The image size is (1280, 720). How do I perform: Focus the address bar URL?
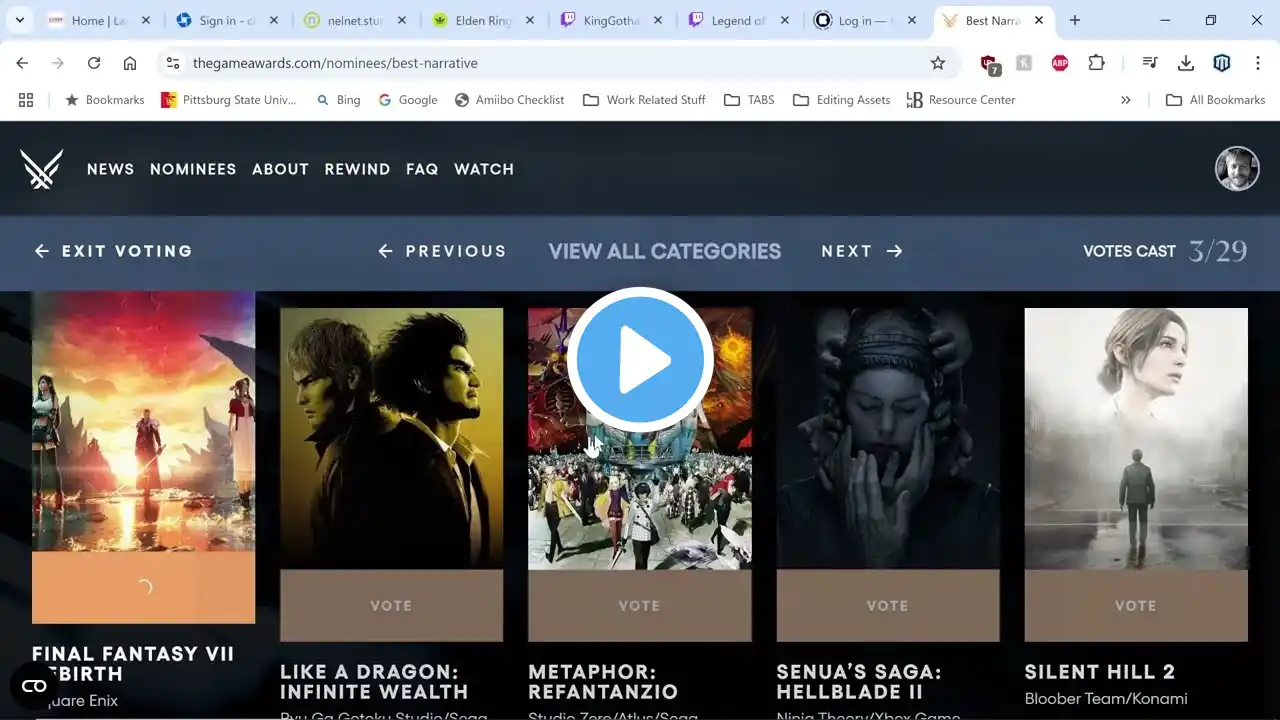point(336,63)
